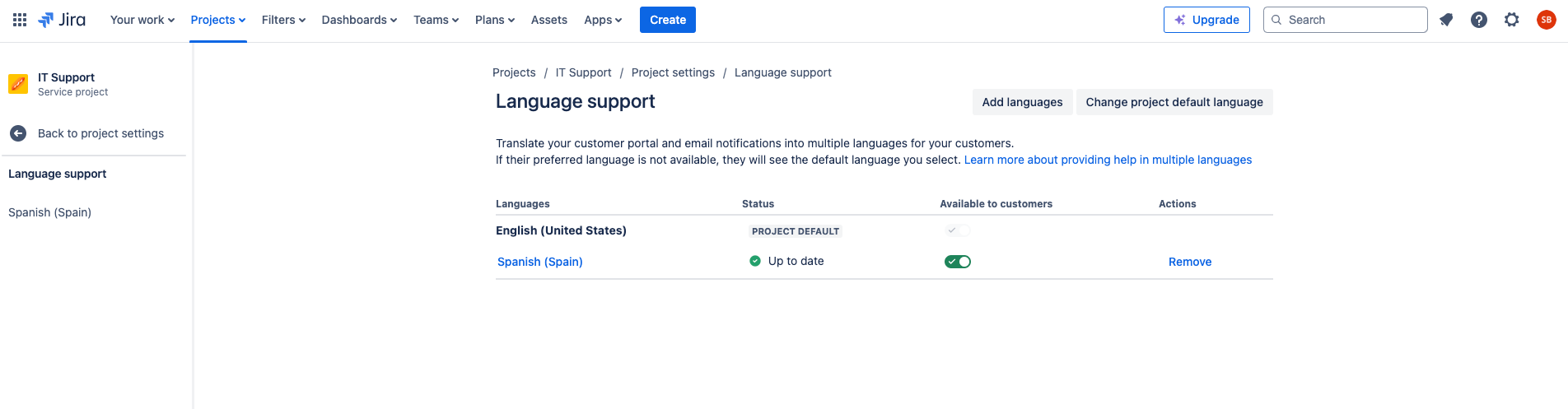Open the Dashboards dropdown menu
1568x409 pixels.
[x=359, y=20]
